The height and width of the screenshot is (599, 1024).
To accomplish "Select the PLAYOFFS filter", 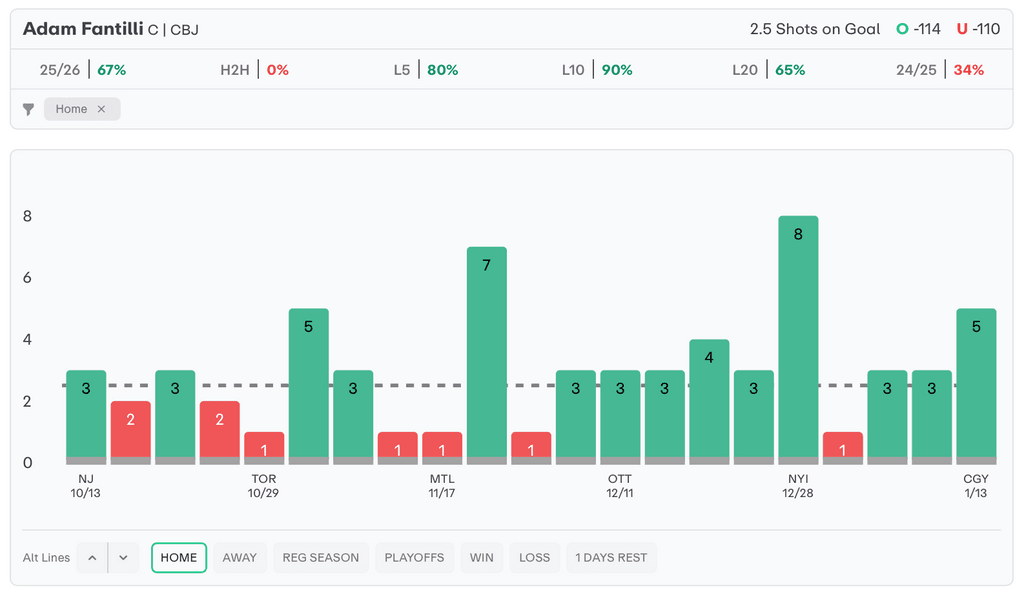I will point(414,558).
